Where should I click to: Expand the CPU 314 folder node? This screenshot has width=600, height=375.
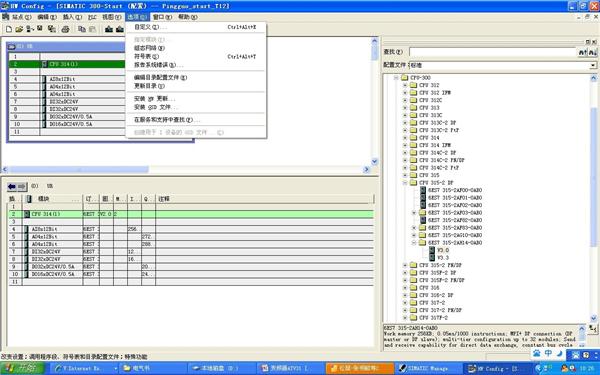405,138
